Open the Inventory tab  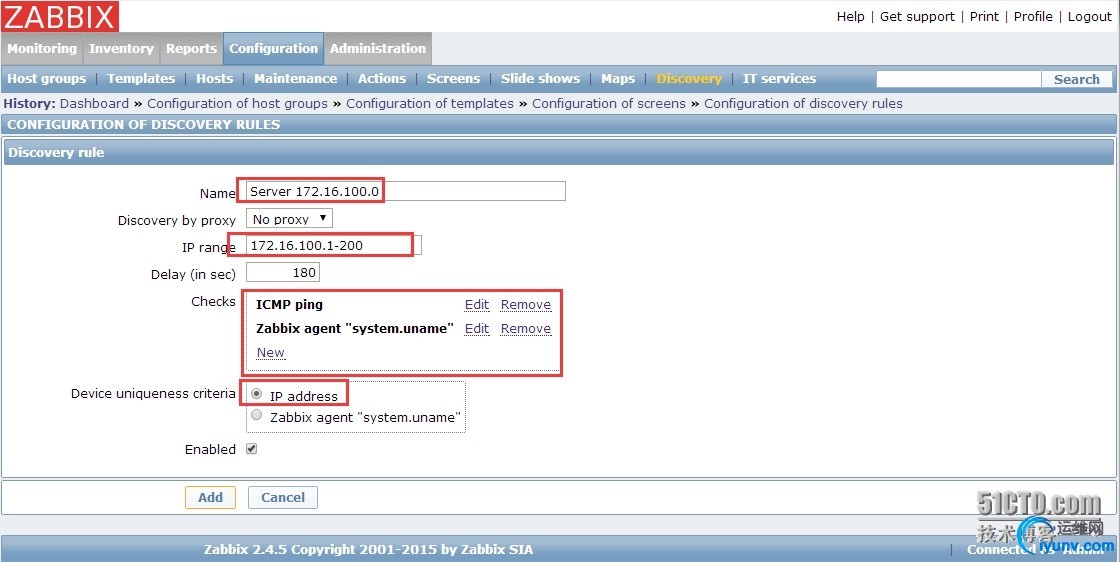tap(121, 49)
